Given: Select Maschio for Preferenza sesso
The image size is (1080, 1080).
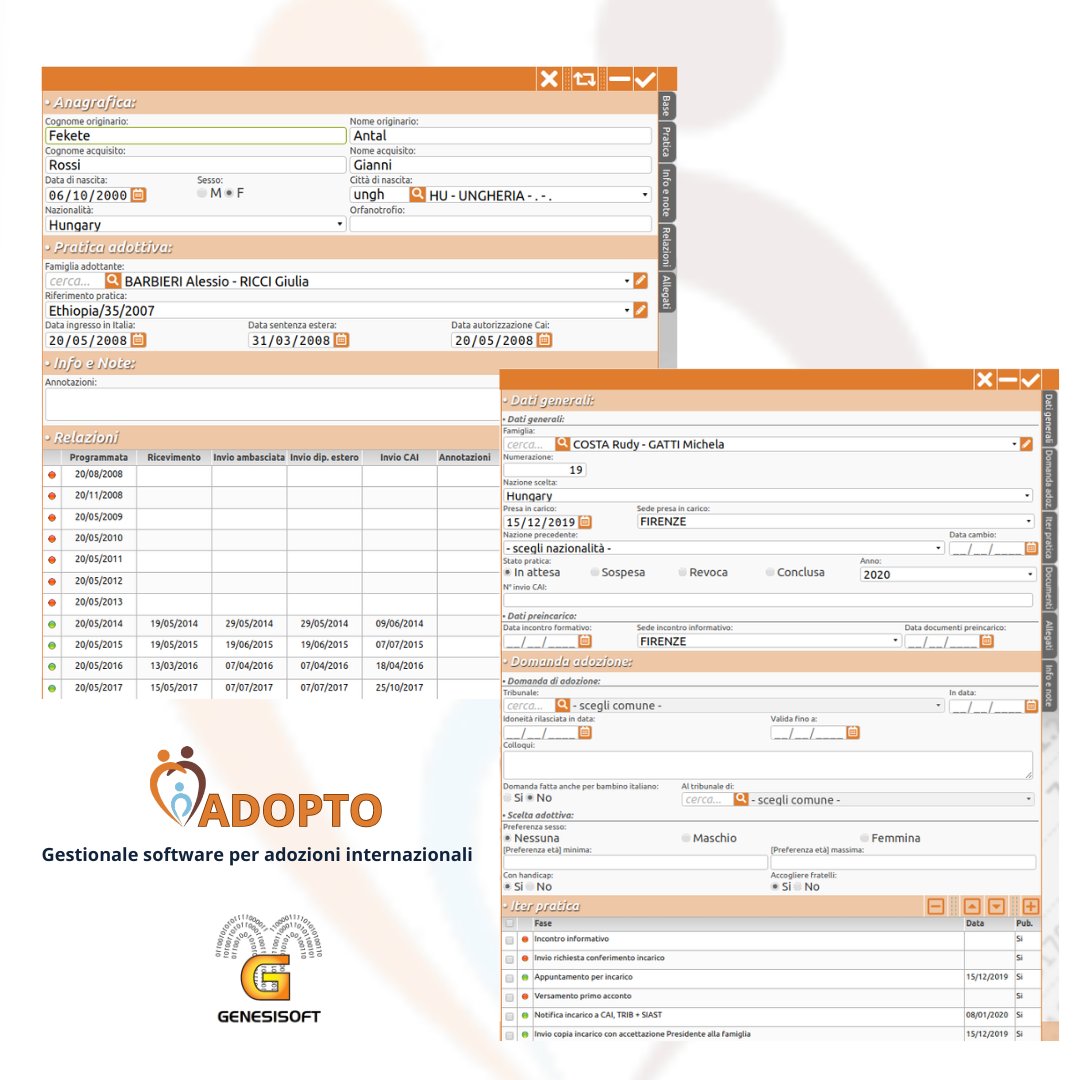Looking at the screenshot, I should coord(686,838).
